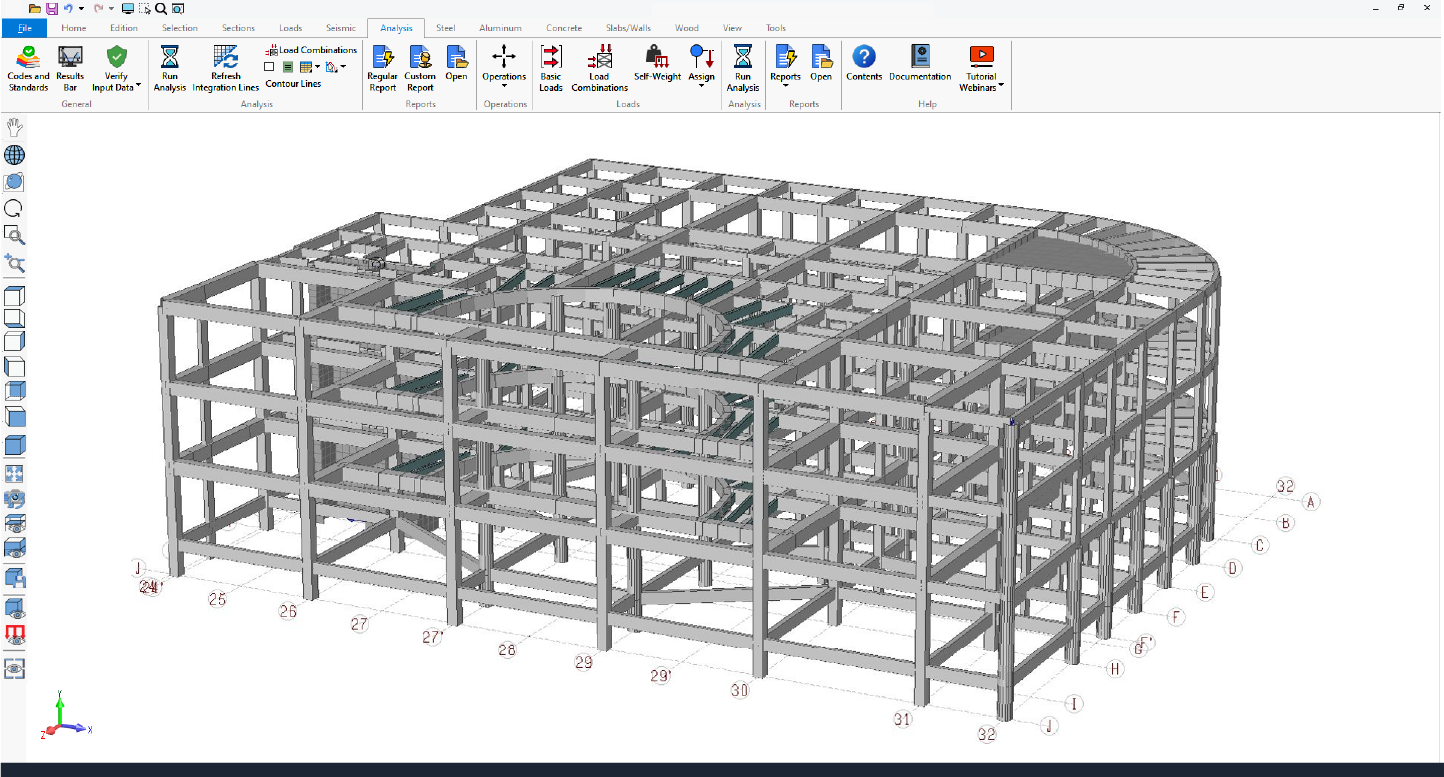This screenshot has height=777, width=1444.
Task: Open the contour fill color picker dropdown
Action: (343, 67)
